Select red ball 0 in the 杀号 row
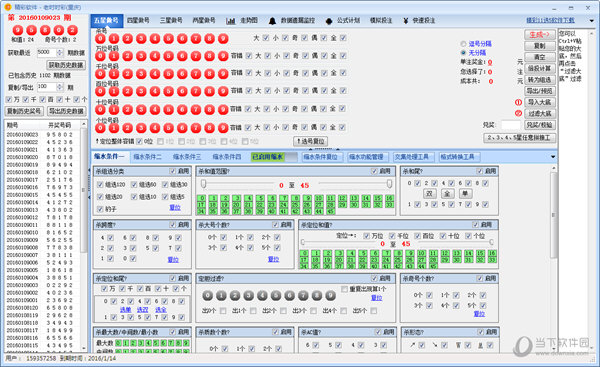 point(100,38)
